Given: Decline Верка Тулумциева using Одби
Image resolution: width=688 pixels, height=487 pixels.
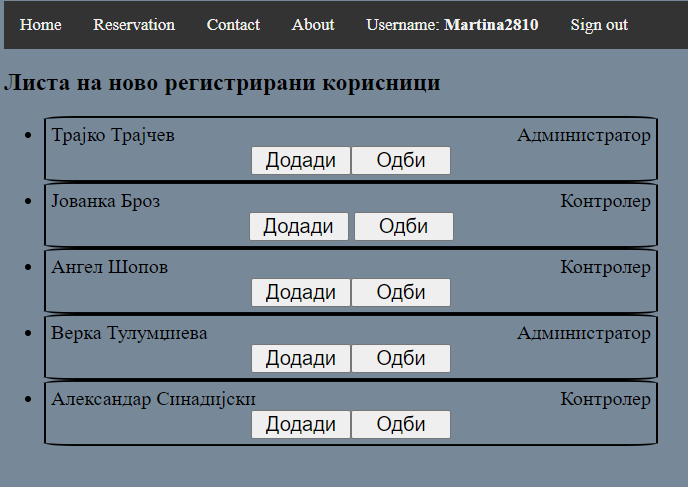Looking at the screenshot, I should pos(401,359).
